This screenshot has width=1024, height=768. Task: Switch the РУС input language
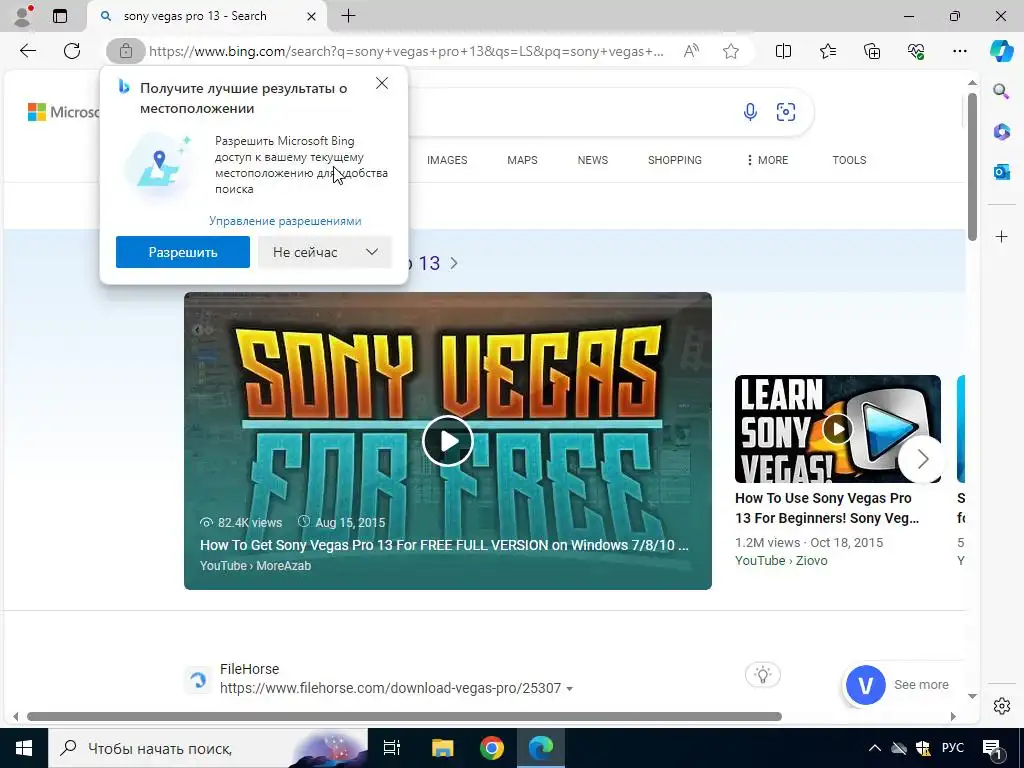pyautogui.click(x=952, y=748)
